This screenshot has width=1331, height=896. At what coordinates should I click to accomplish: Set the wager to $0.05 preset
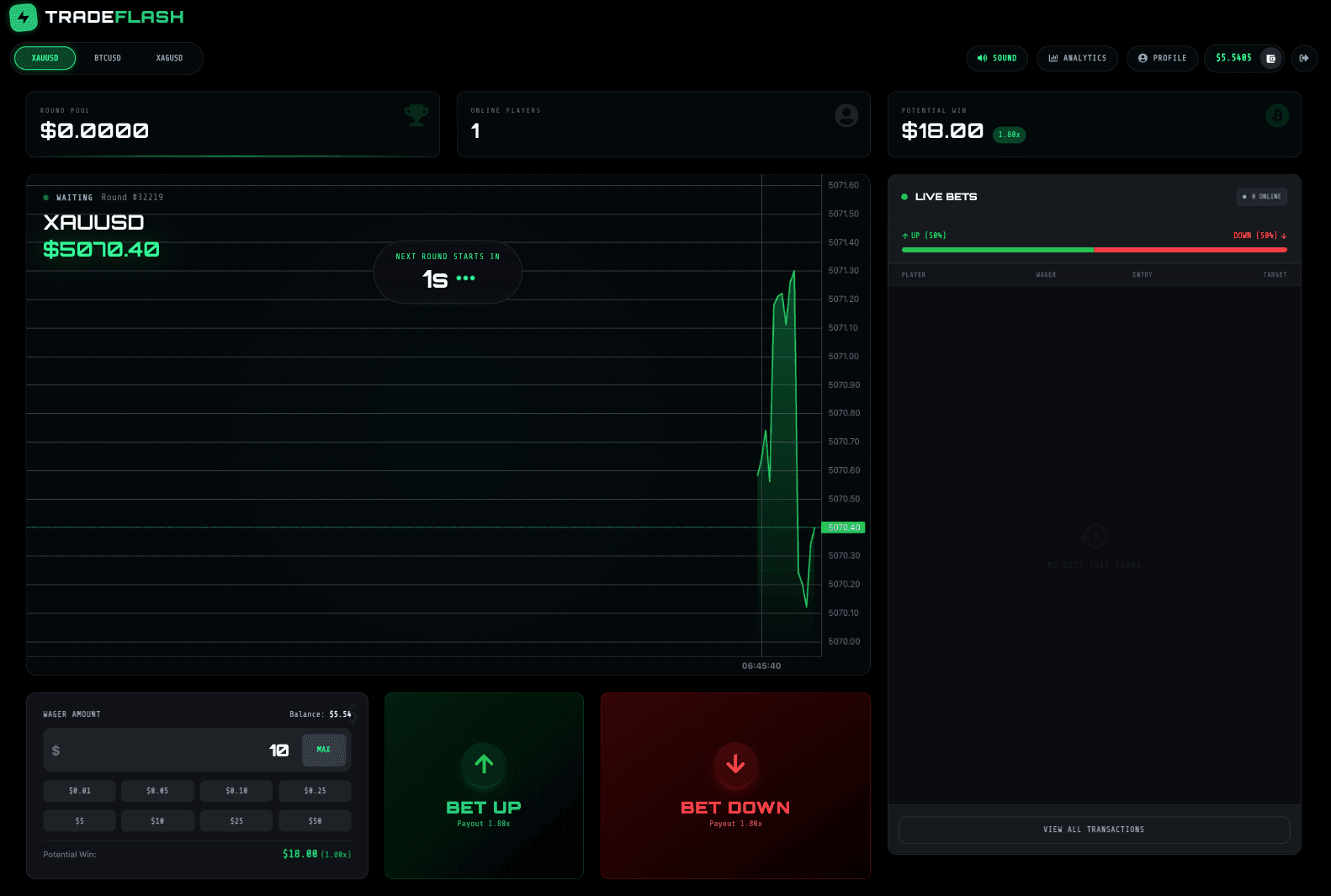click(157, 791)
